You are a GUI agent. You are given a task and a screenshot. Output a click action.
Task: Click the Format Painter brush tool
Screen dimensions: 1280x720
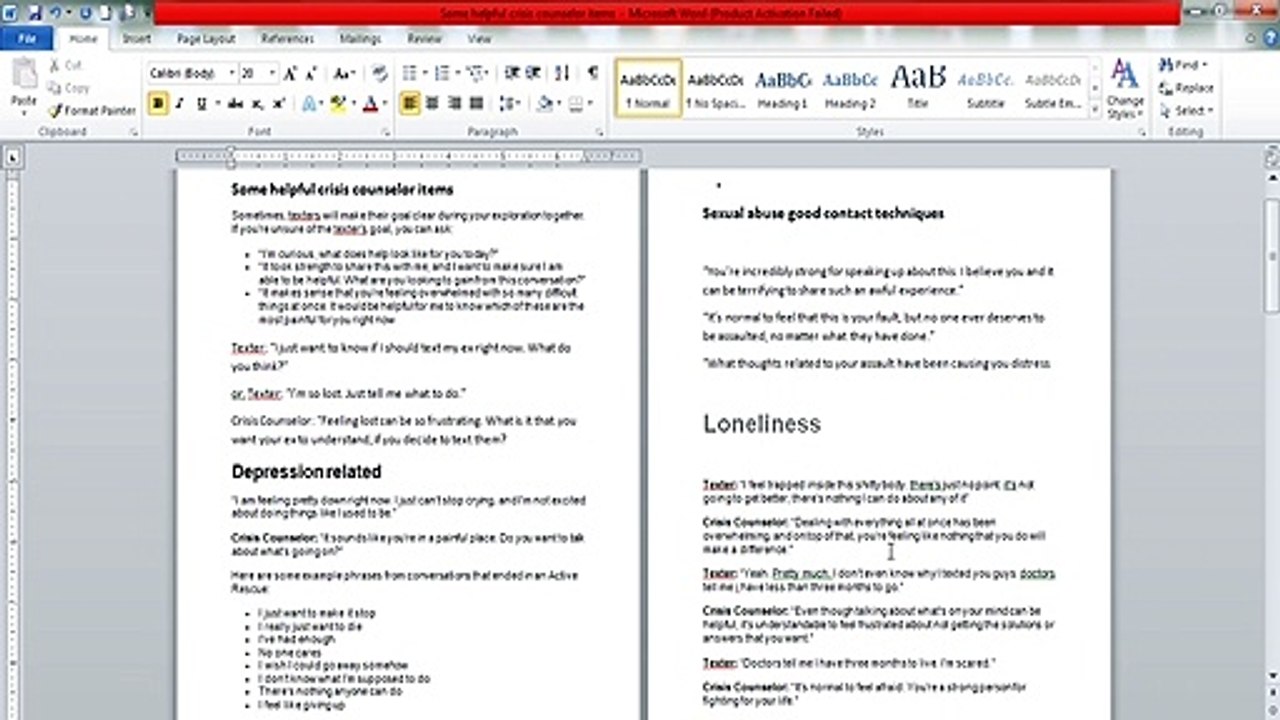click(92, 110)
